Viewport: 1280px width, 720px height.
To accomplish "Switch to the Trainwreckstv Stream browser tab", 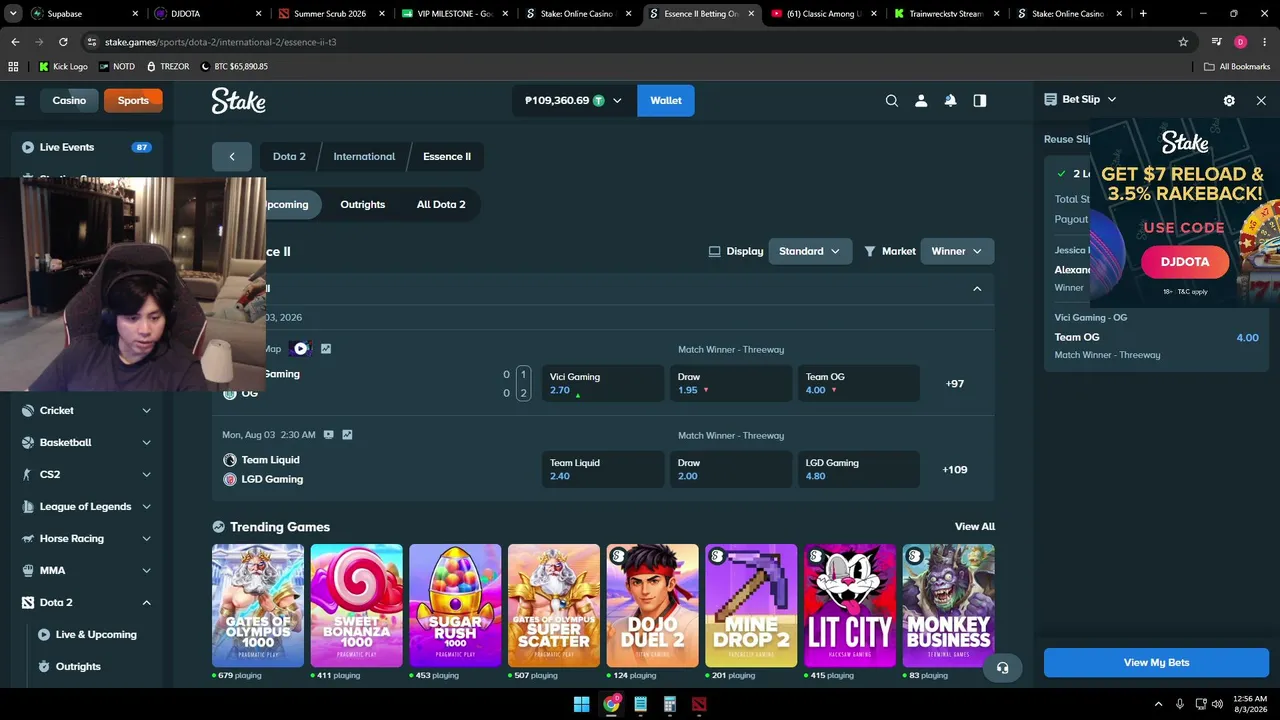I will 947,14.
